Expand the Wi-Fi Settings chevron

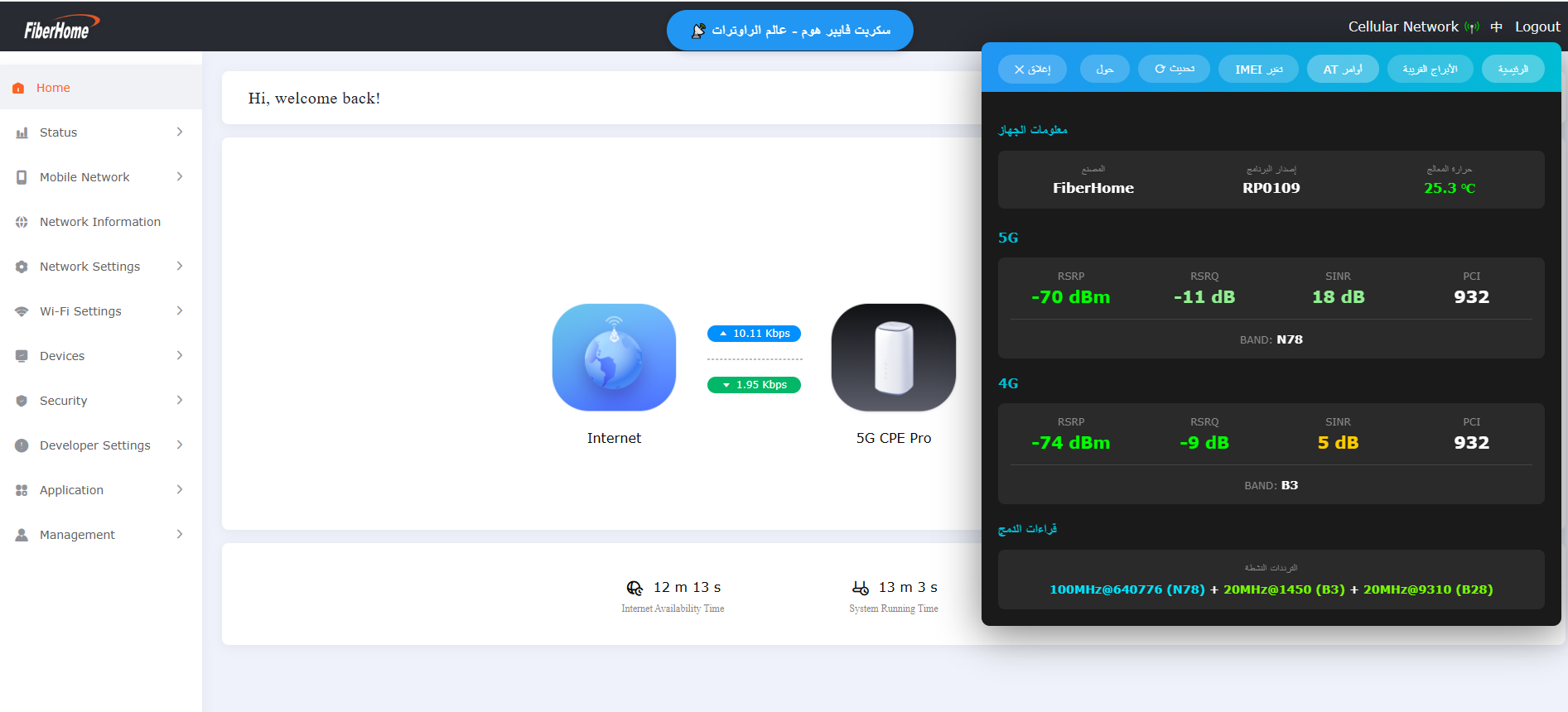(x=180, y=311)
